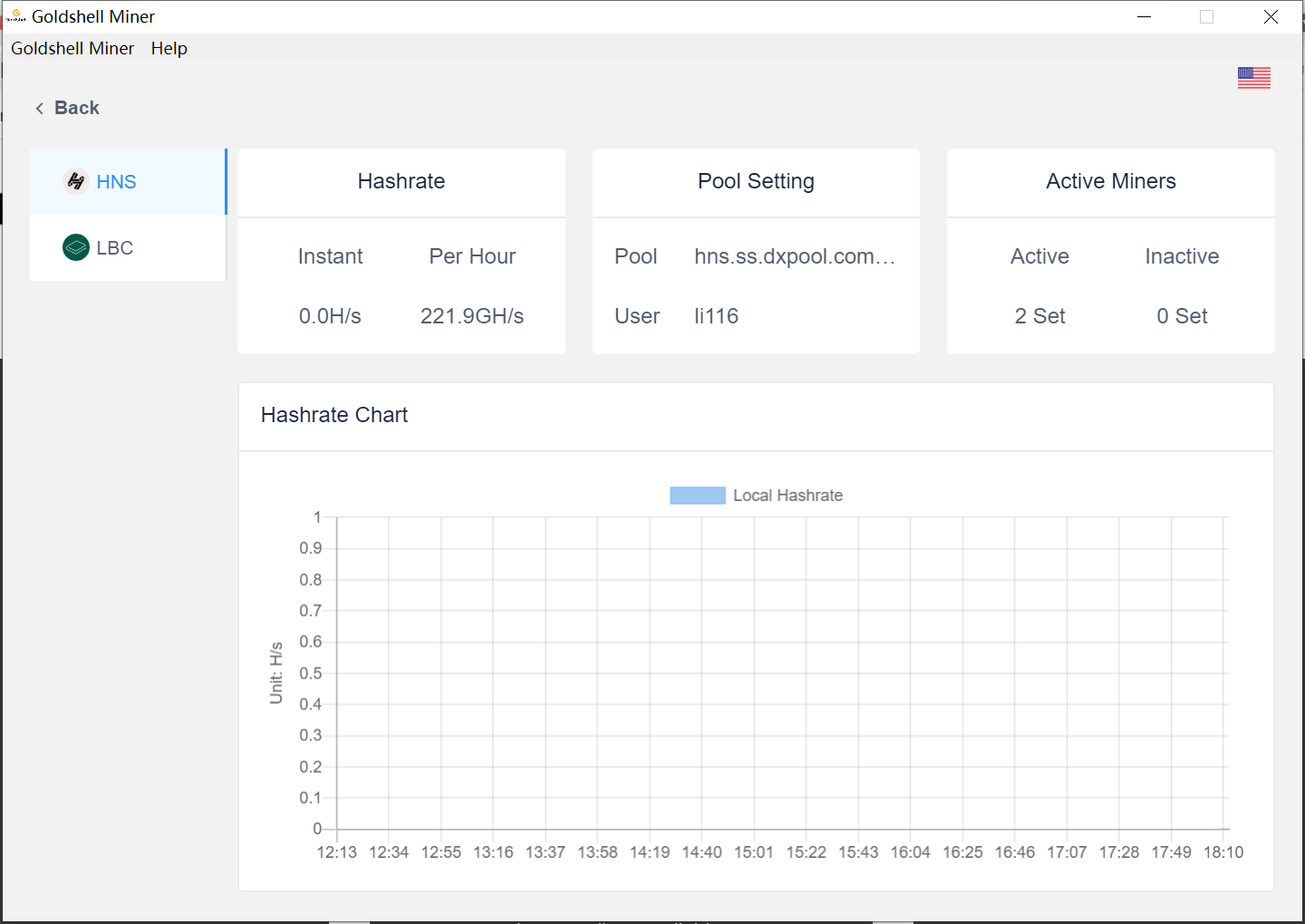Click the Active label
Screen dimensions: 1305x924
(x=1039, y=256)
